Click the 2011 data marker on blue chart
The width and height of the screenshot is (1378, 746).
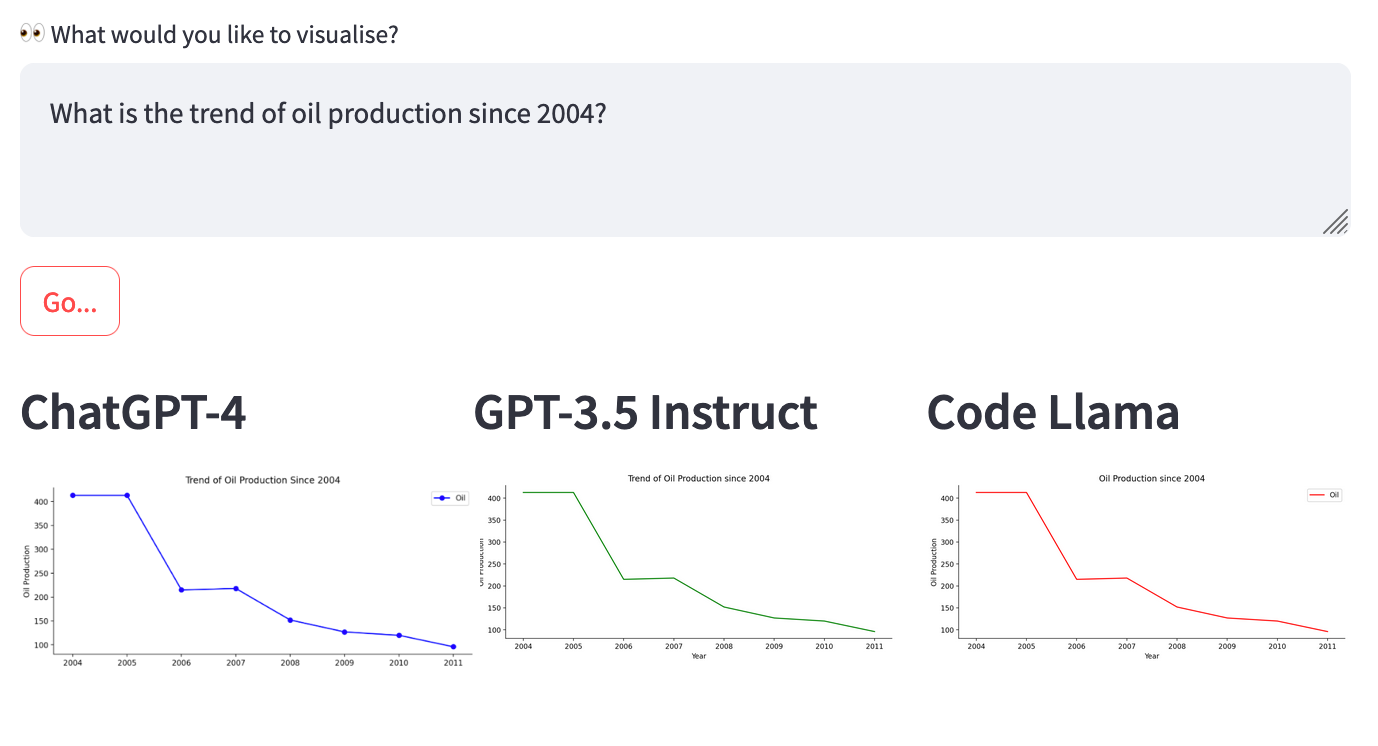453,647
